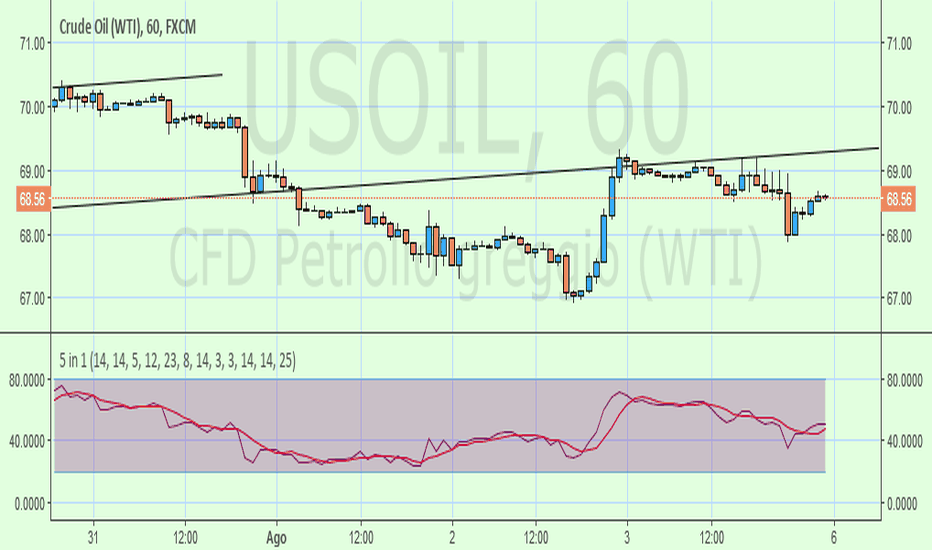
Task: Click the '2' date label on time axis
Action: pyautogui.click(x=452, y=538)
